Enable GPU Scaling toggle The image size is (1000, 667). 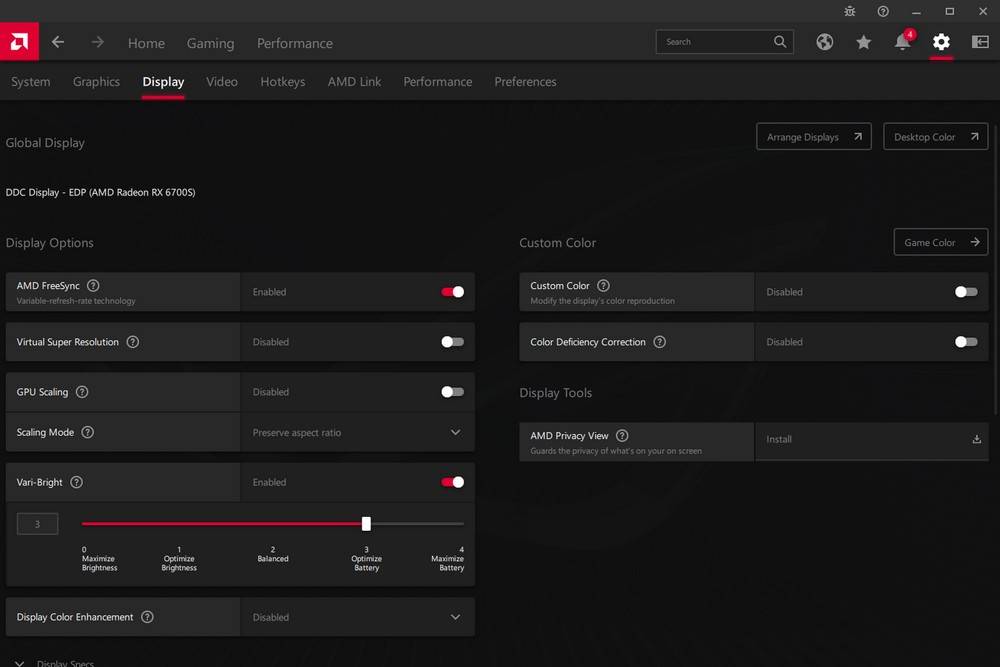[x=453, y=392]
